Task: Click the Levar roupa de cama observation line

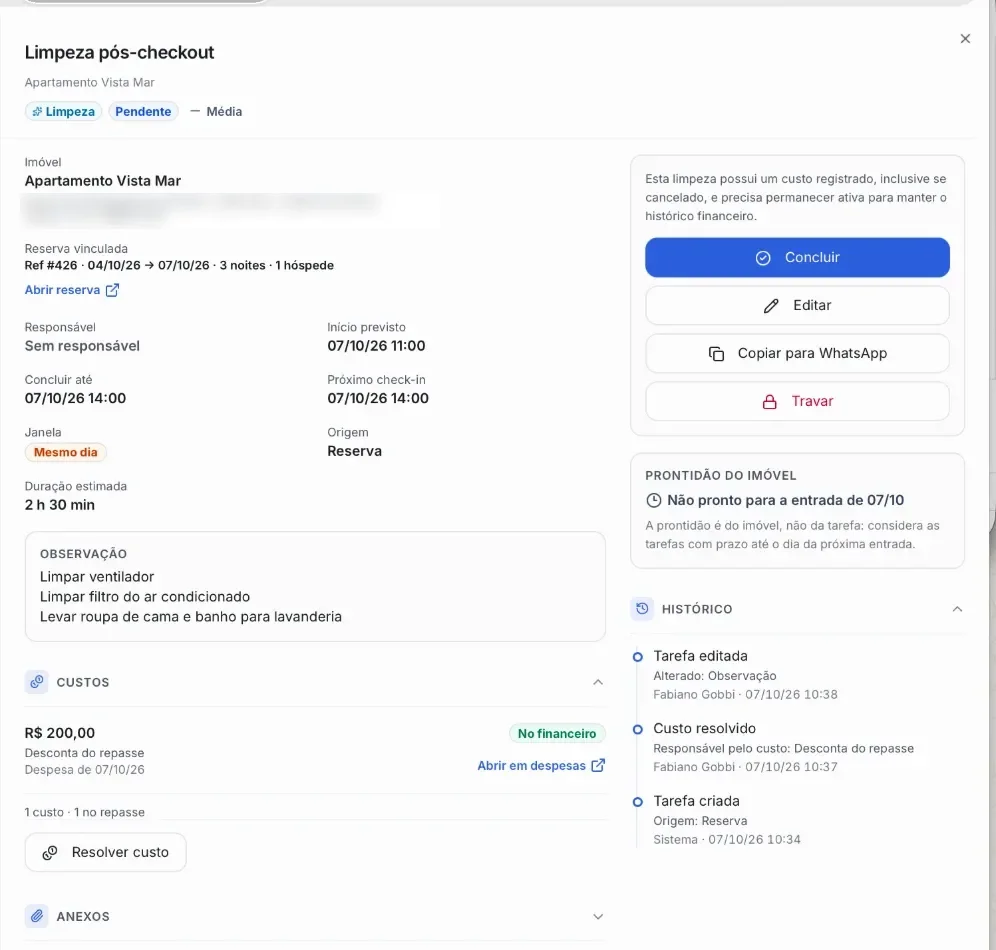Action: tap(191, 617)
